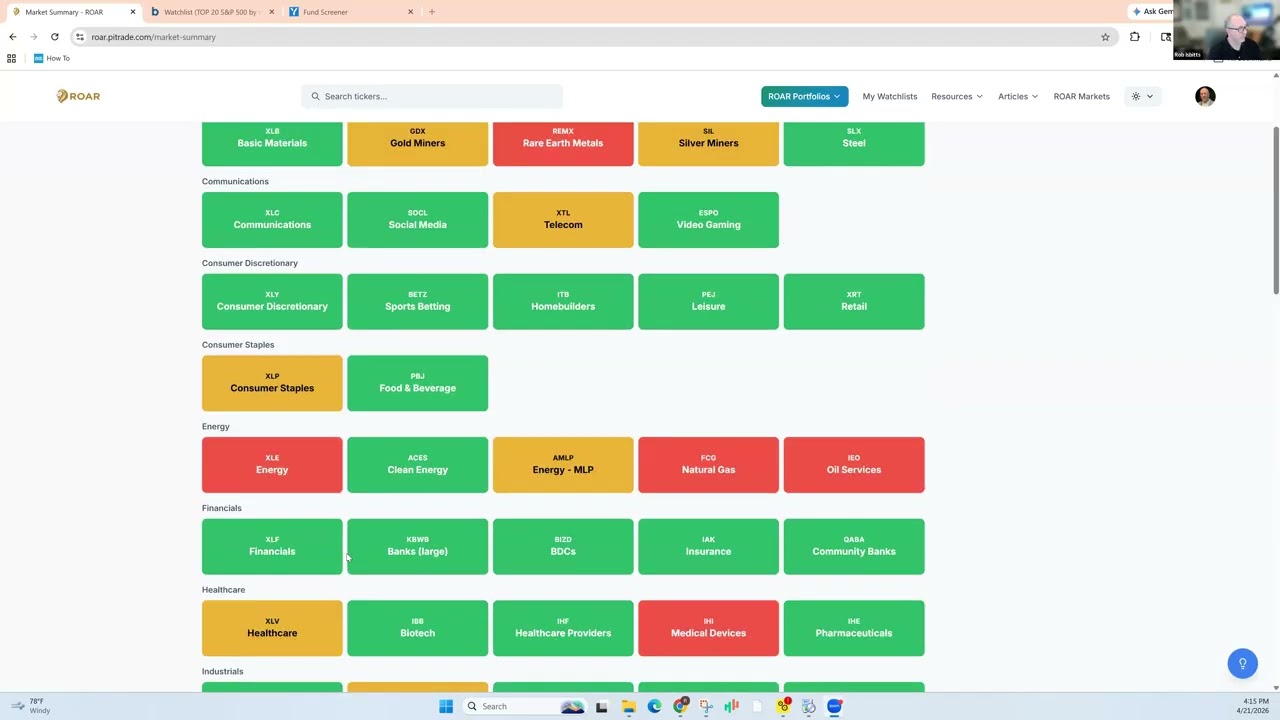Select the red Medical Devices tile

click(x=708, y=628)
